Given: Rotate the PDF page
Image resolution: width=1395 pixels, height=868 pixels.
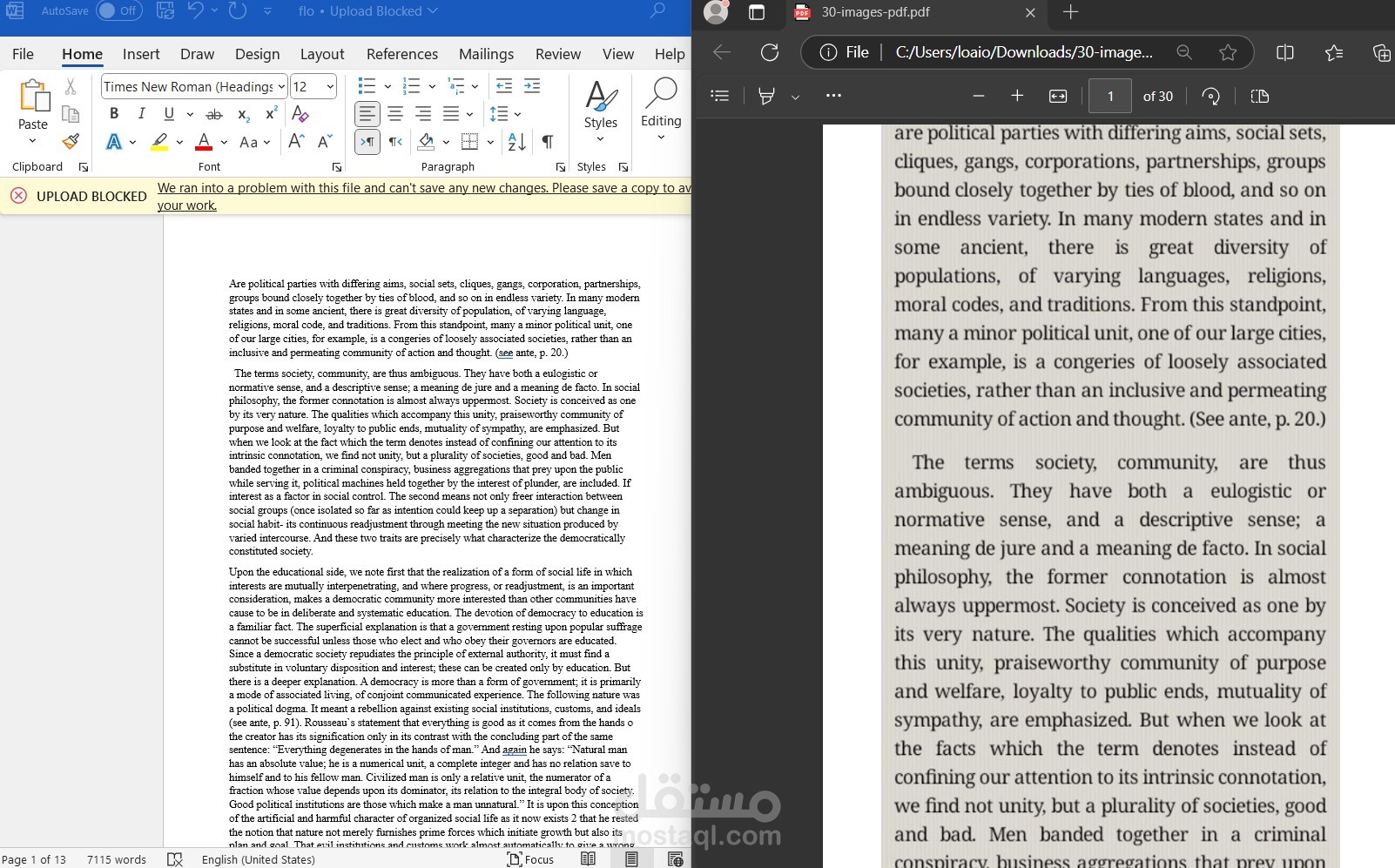Looking at the screenshot, I should 1210,96.
